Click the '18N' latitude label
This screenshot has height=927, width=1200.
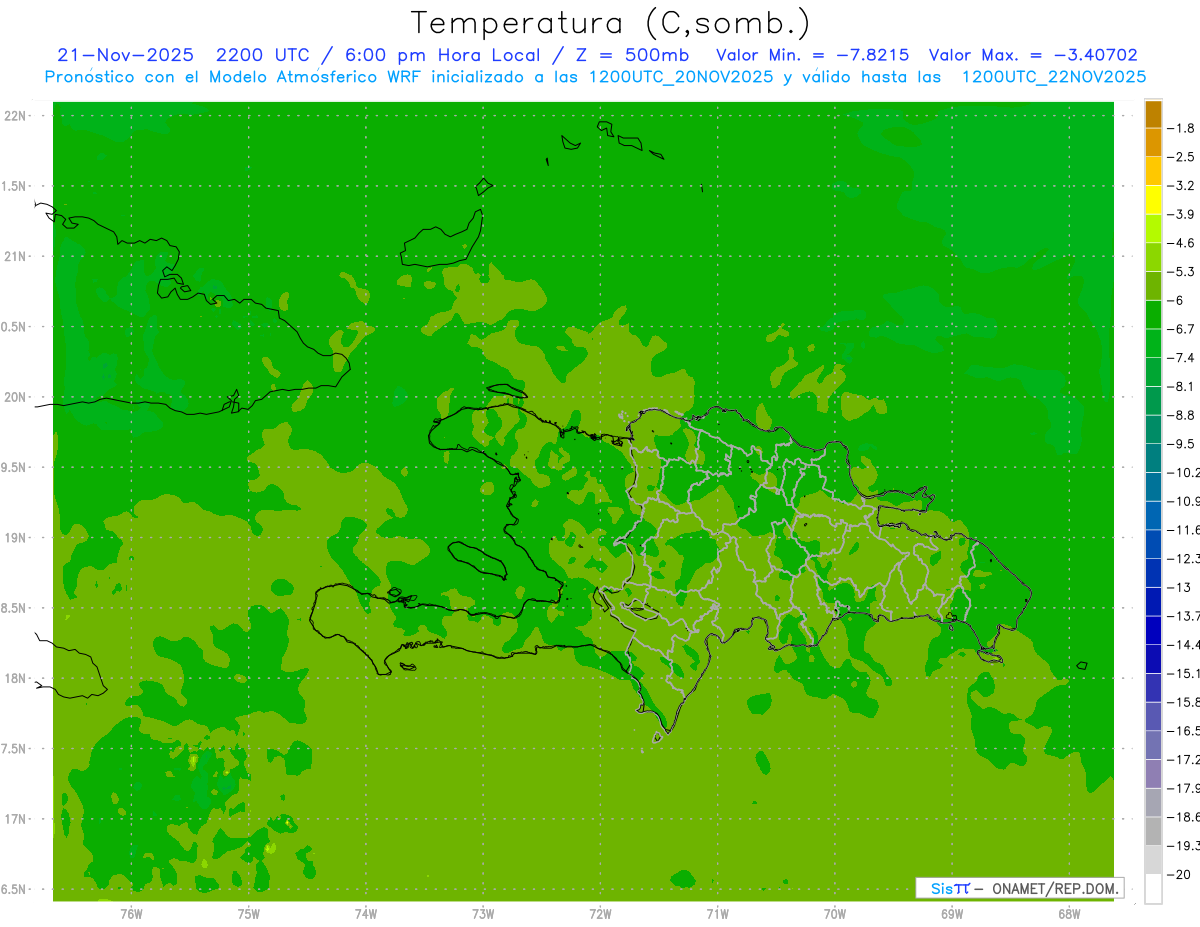[x=15, y=678]
